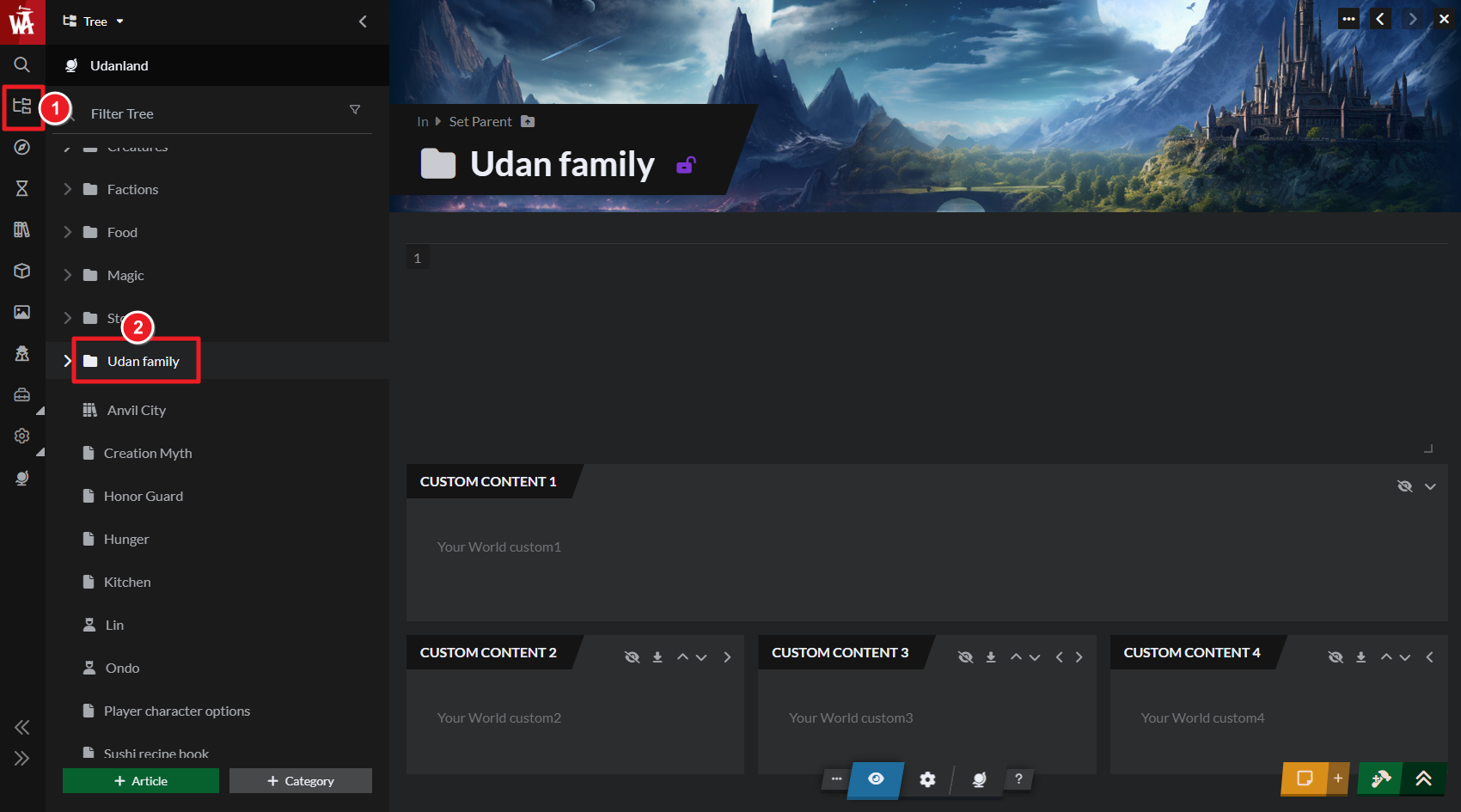Open the compass explore icon
The width and height of the screenshot is (1461, 812).
click(x=22, y=147)
